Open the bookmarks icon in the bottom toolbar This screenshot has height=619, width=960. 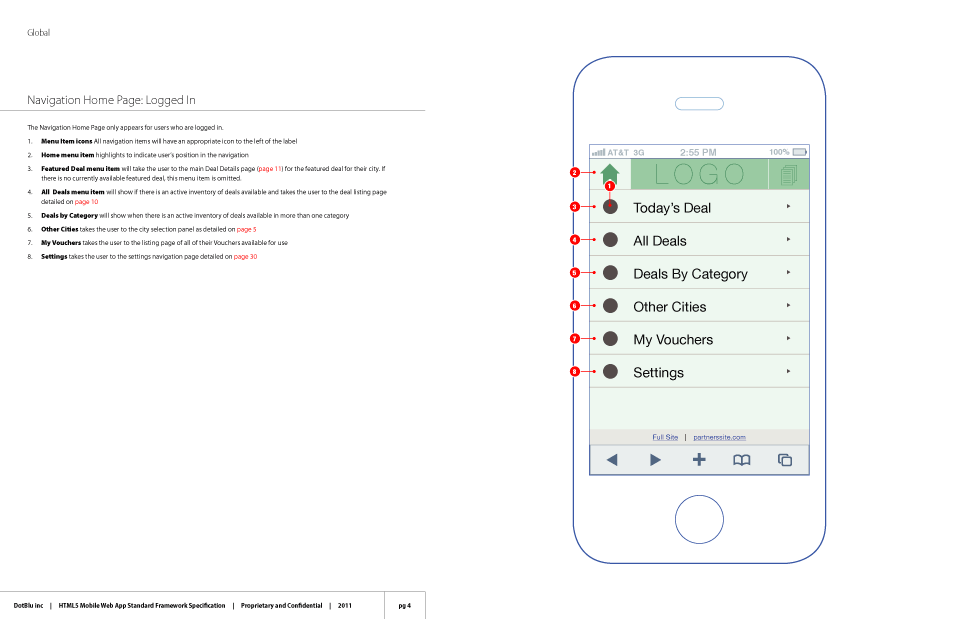[x=742, y=459]
